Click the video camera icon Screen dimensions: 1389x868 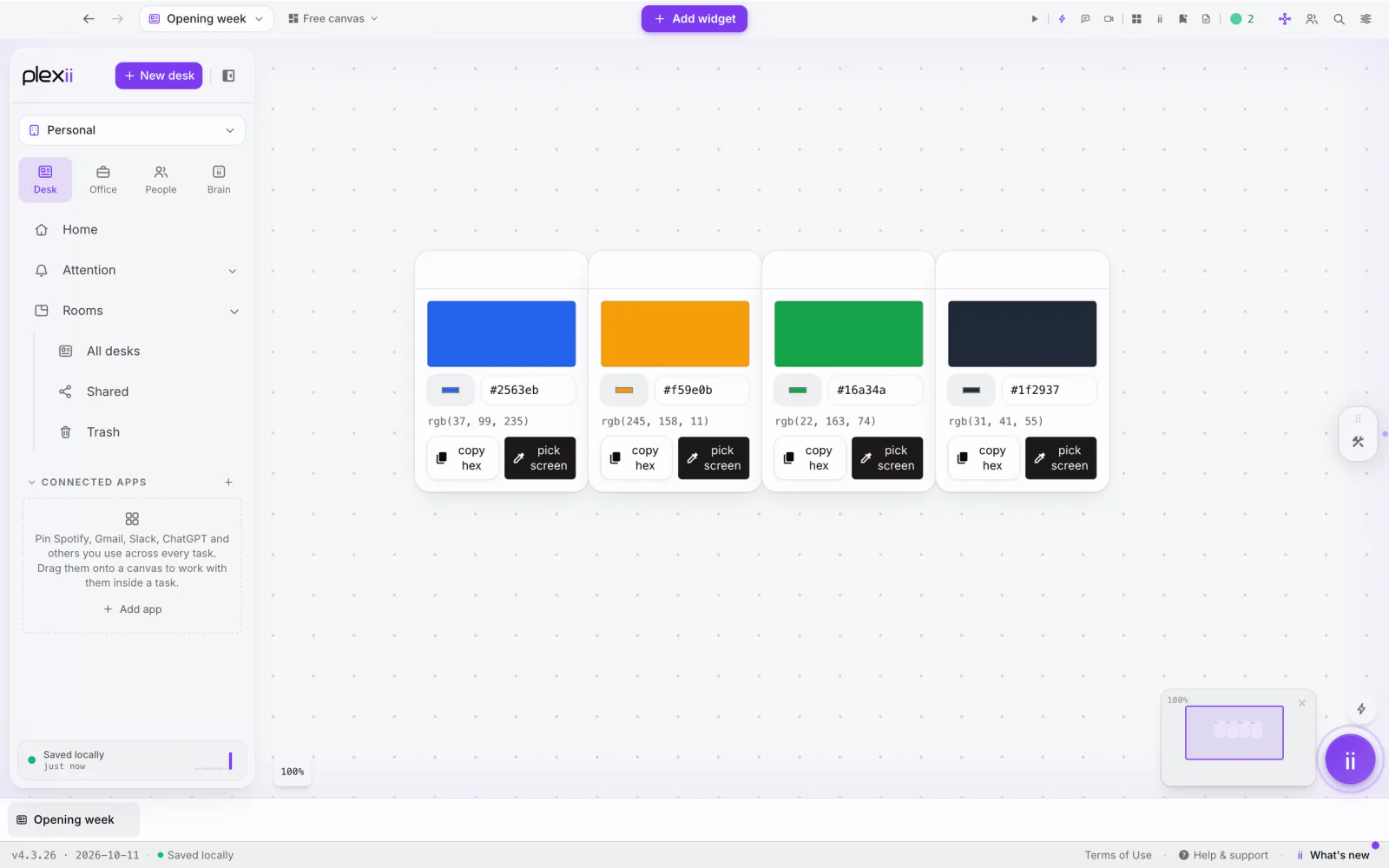pyautogui.click(x=1109, y=18)
